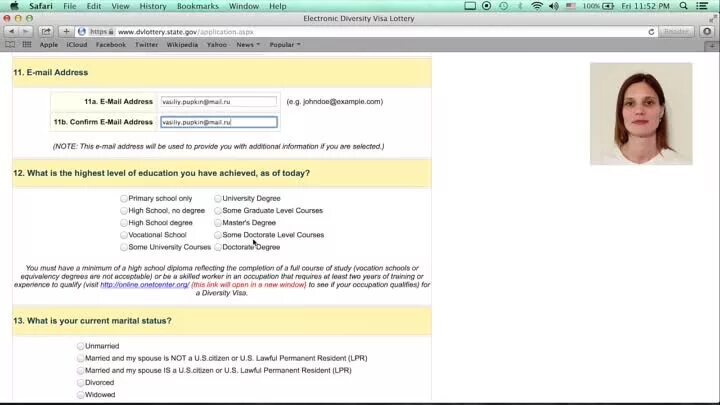This screenshot has width=720, height=405.
Task: Click the new tab plus at right
Action: point(712,45)
